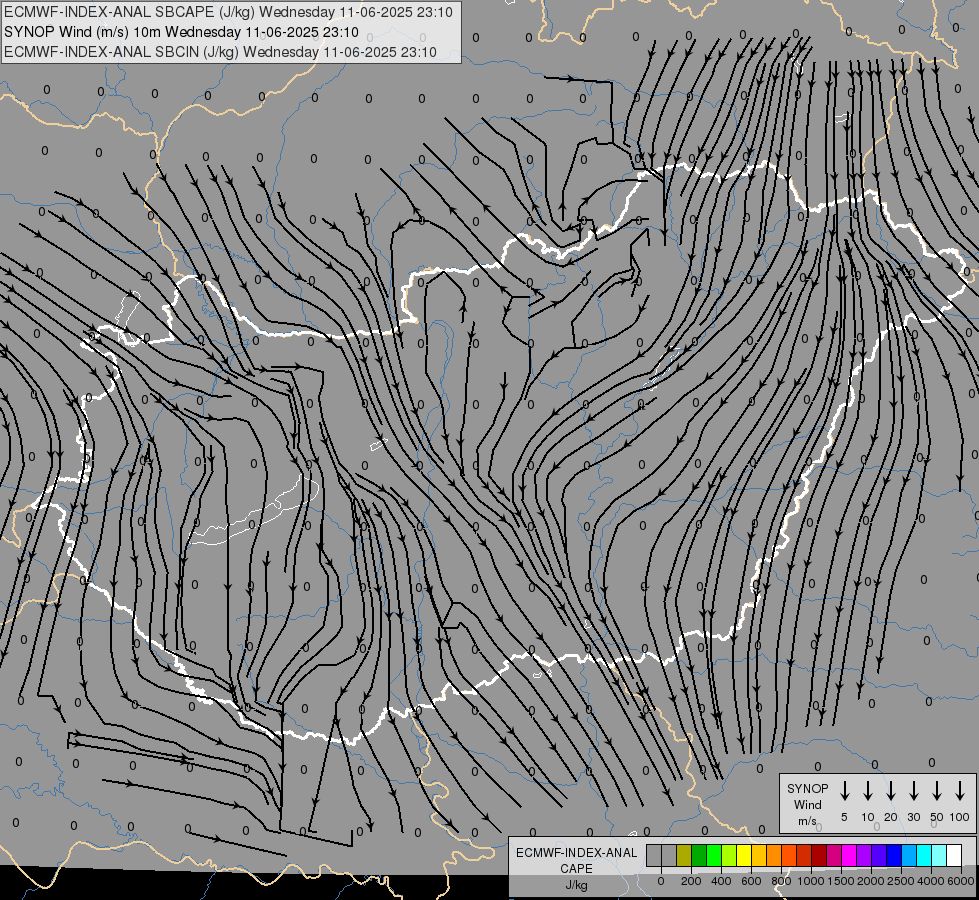Select the sky blue swatch left of 4000
The height and width of the screenshot is (900, 979).
(x=908, y=855)
